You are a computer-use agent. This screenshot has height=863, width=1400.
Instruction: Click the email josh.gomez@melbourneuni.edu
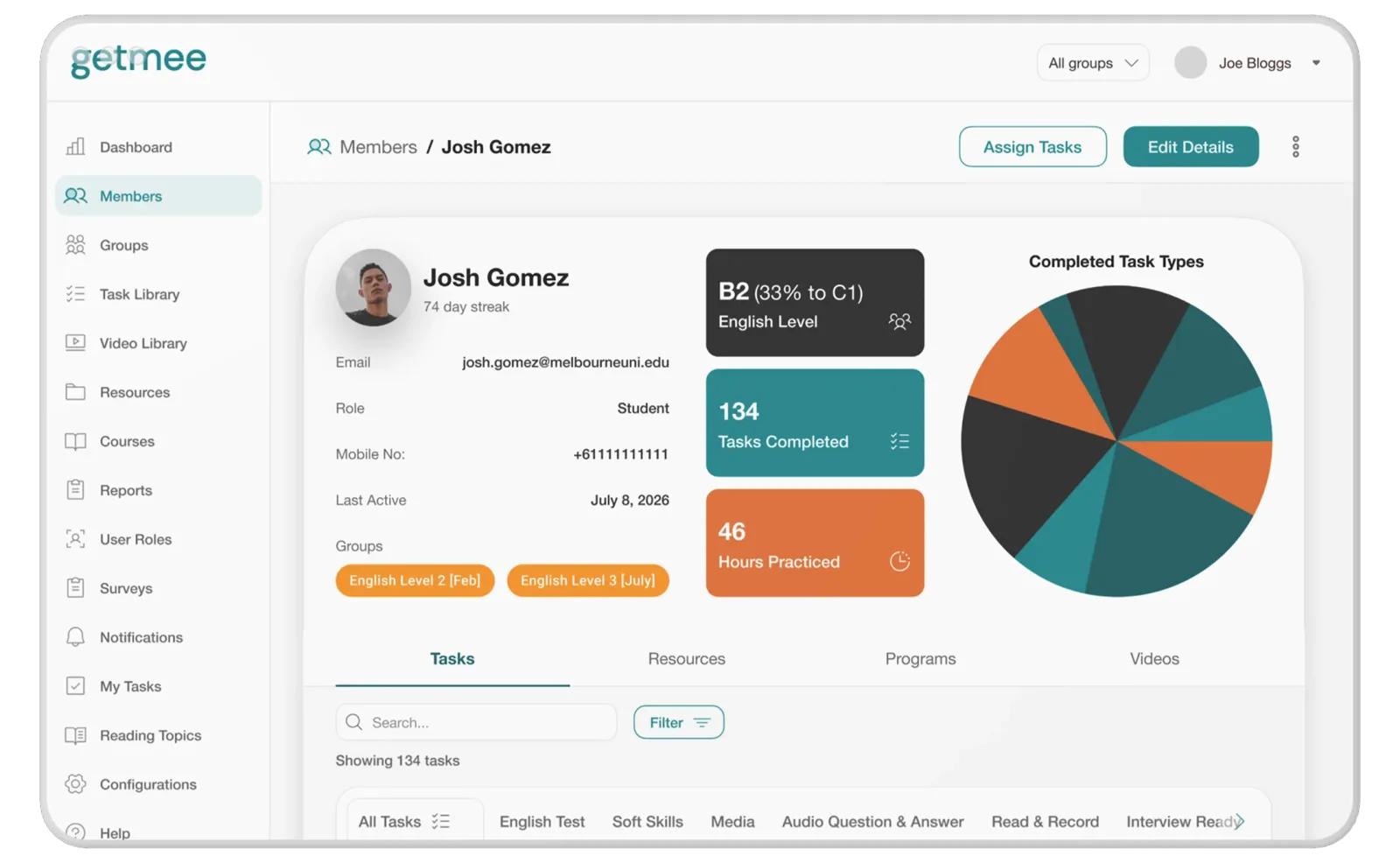pos(565,361)
